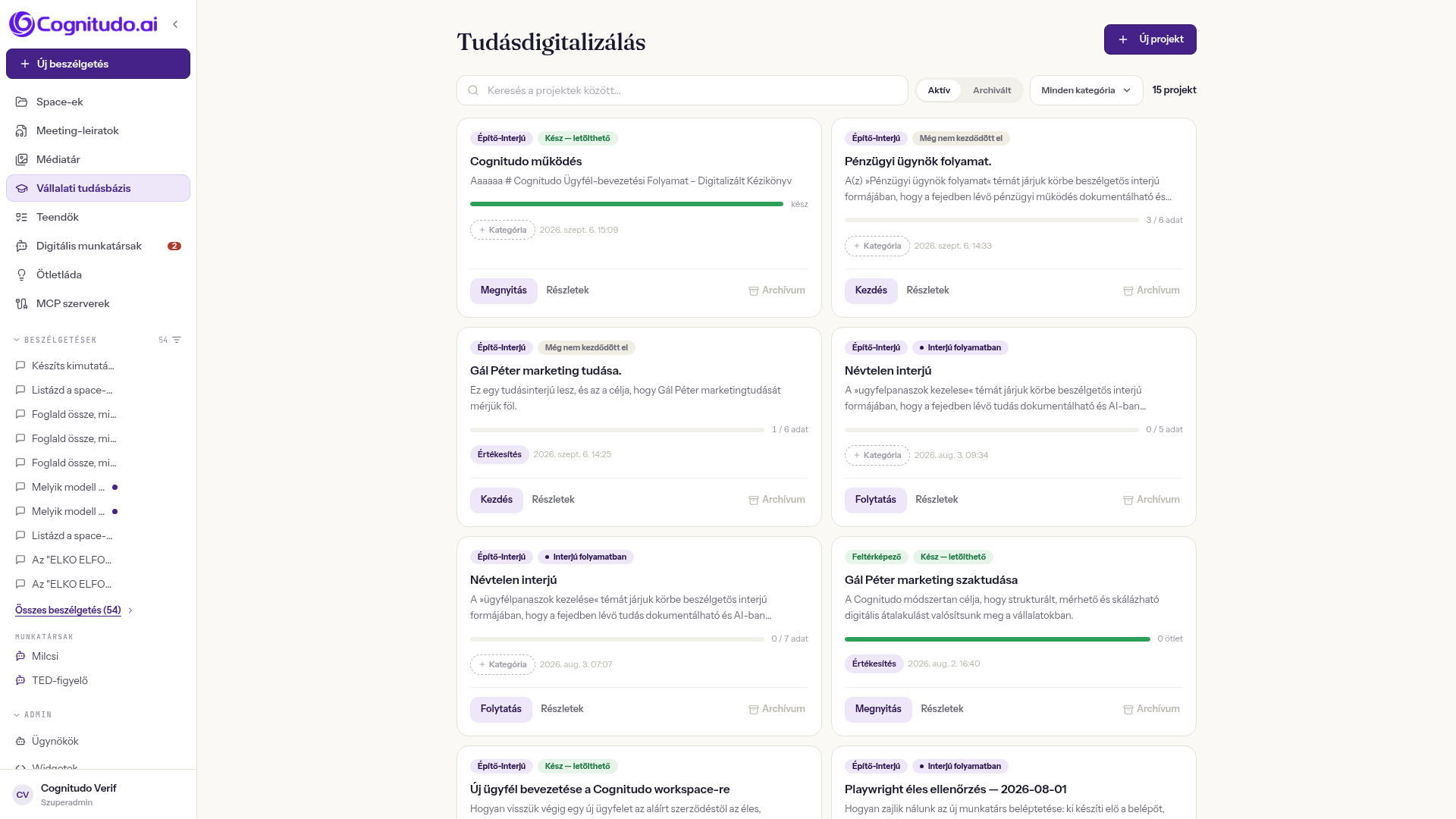Click the MCP szerverek icon
The width and height of the screenshot is (1456, 819).
click(22, 303)
